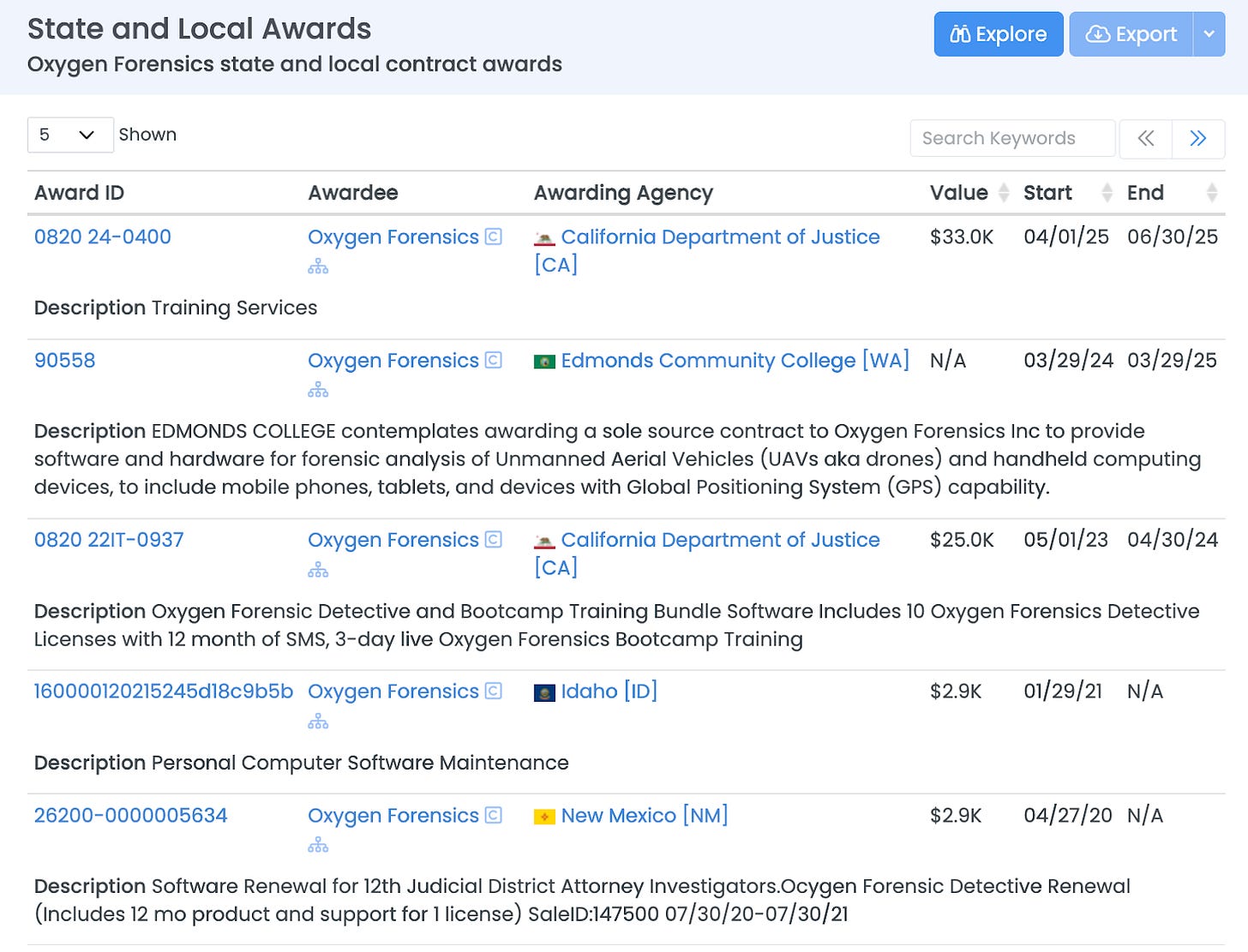Open award ID 0820 24-0400
This screenshot has width=1248, height=952.
click(103, 237)
